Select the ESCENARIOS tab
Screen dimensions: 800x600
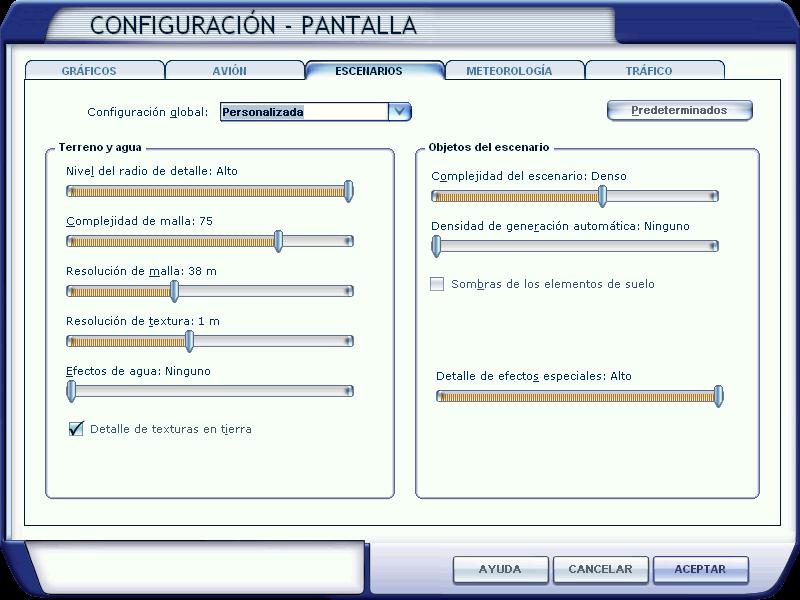pos(374,70)
